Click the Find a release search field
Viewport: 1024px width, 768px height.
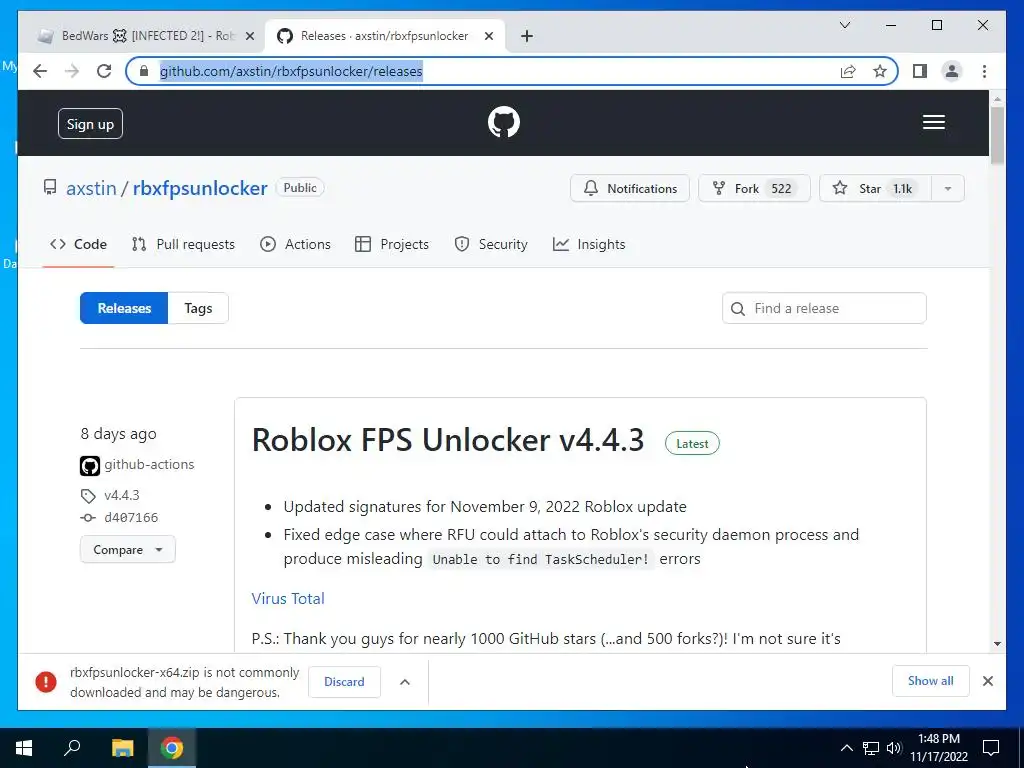click(824, 308)
